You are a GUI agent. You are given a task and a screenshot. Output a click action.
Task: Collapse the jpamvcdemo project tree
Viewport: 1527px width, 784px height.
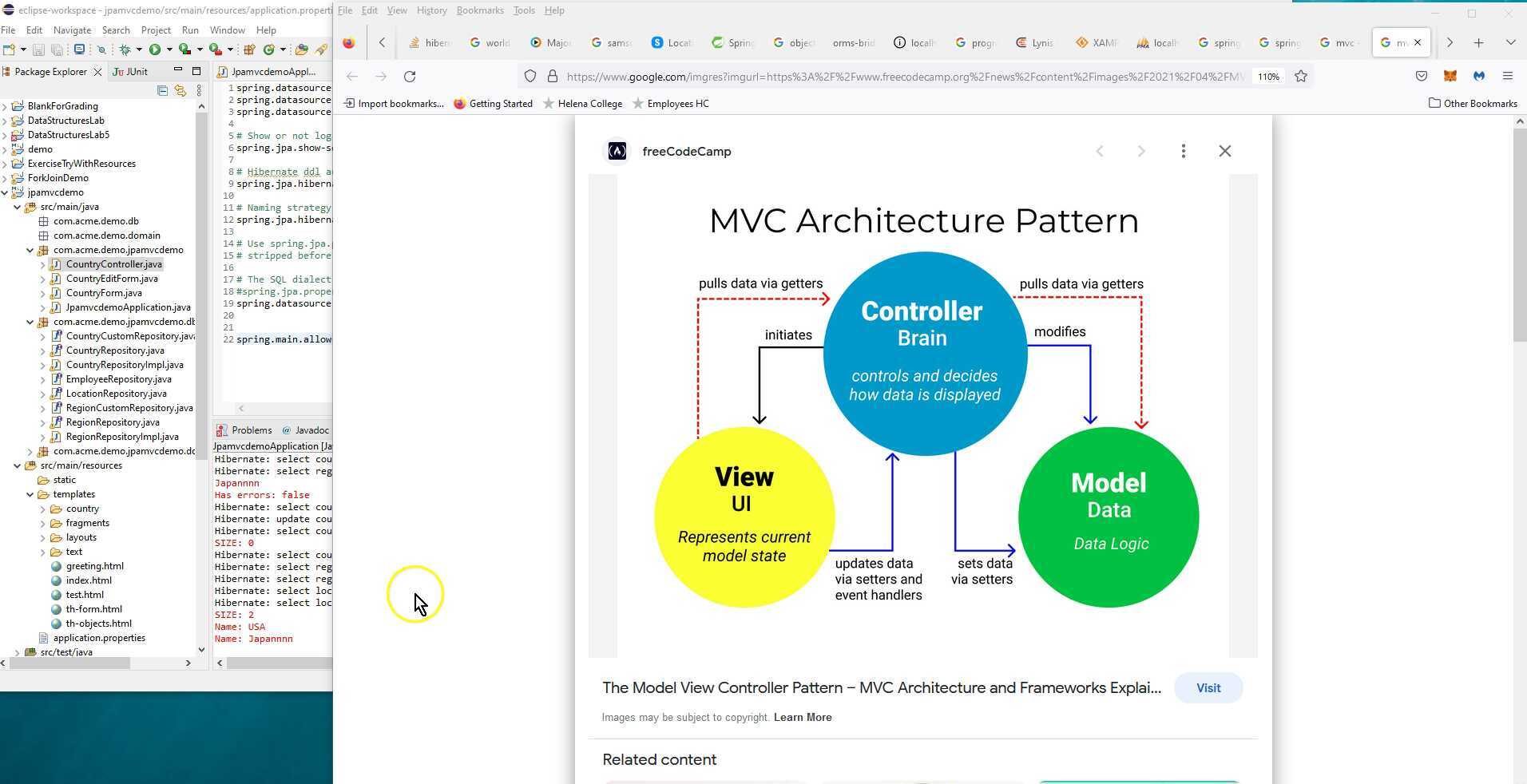pos(6,192)
